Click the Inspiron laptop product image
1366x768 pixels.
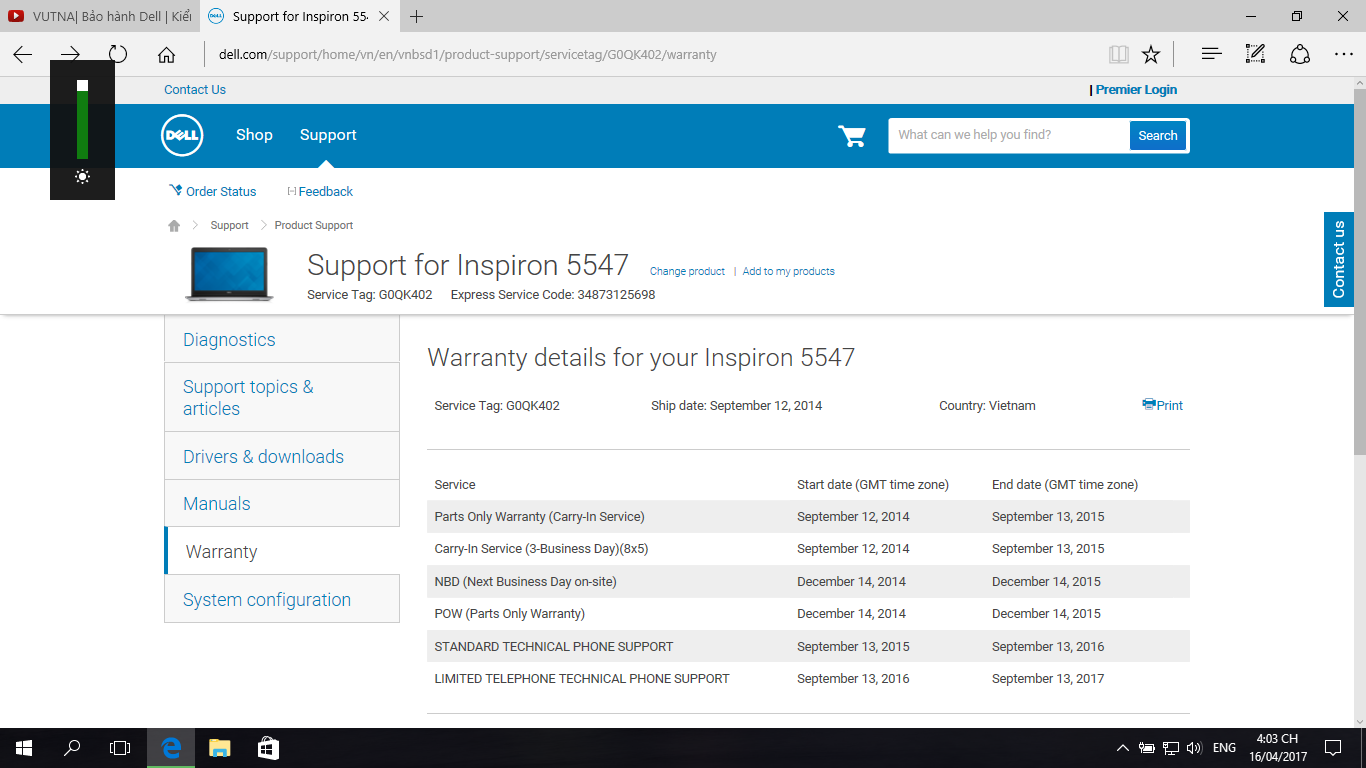click(x=229, y=274)
